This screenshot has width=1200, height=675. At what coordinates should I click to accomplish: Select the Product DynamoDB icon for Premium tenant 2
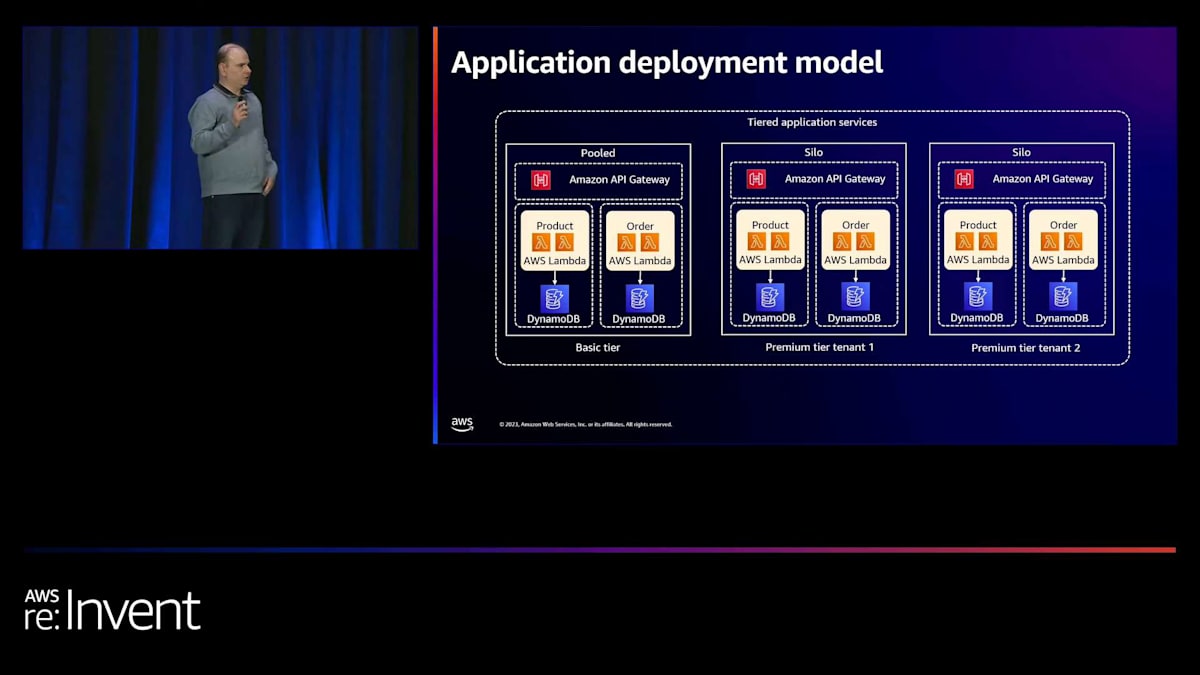(x=978, y=297)
